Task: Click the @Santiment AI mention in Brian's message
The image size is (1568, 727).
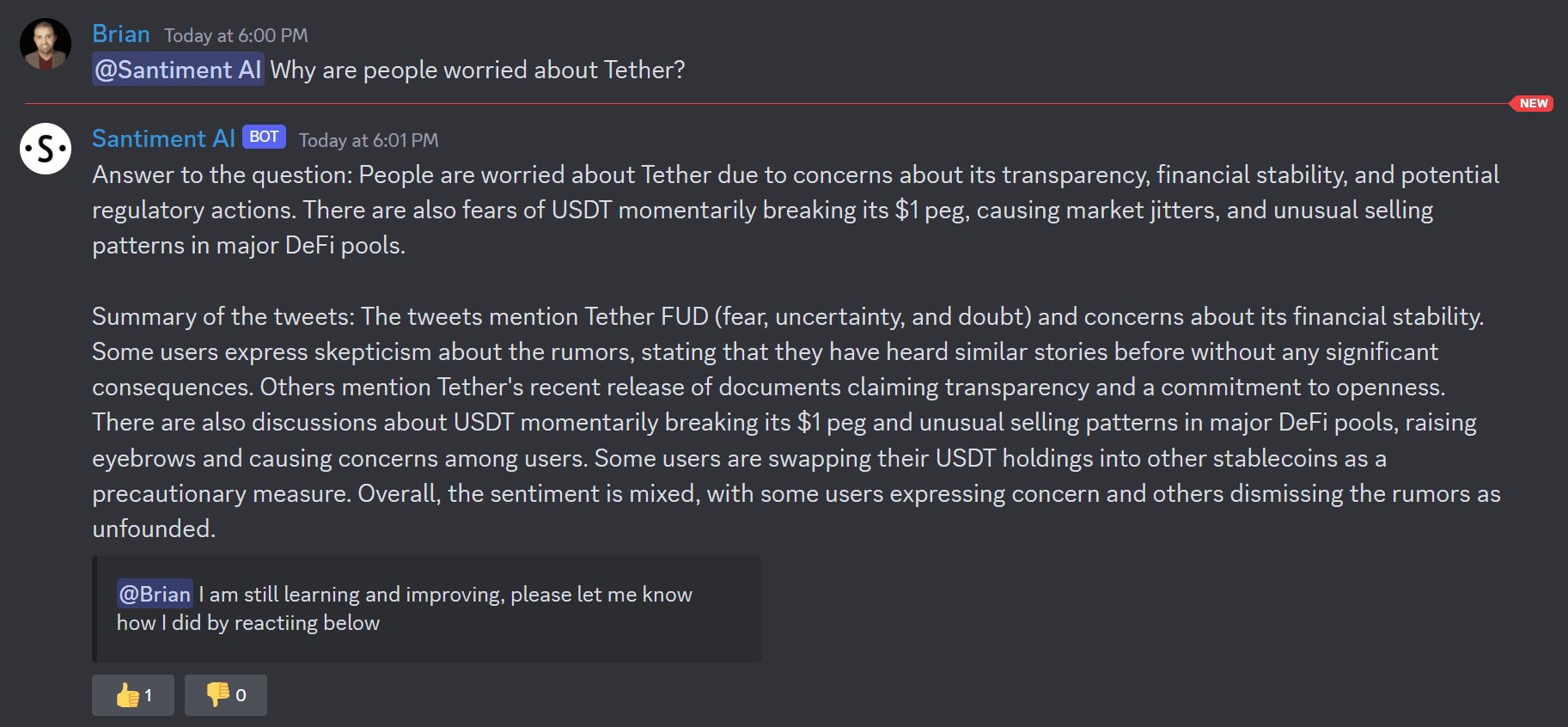Action: (x=178, y=70)
